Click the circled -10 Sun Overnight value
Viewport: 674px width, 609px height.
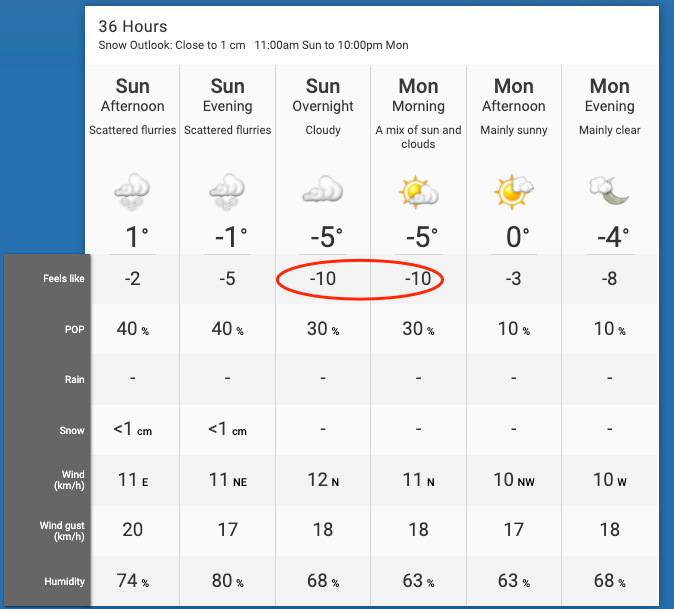[323, 279]
